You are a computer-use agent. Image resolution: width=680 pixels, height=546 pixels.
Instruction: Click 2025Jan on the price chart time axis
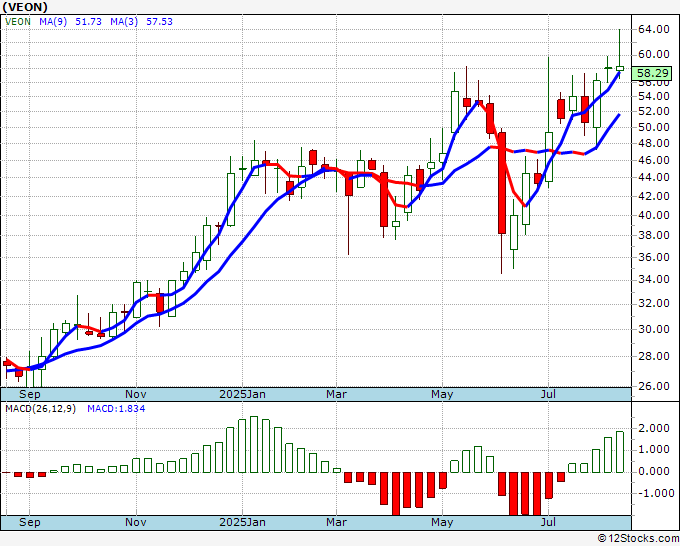pos(242,394)
